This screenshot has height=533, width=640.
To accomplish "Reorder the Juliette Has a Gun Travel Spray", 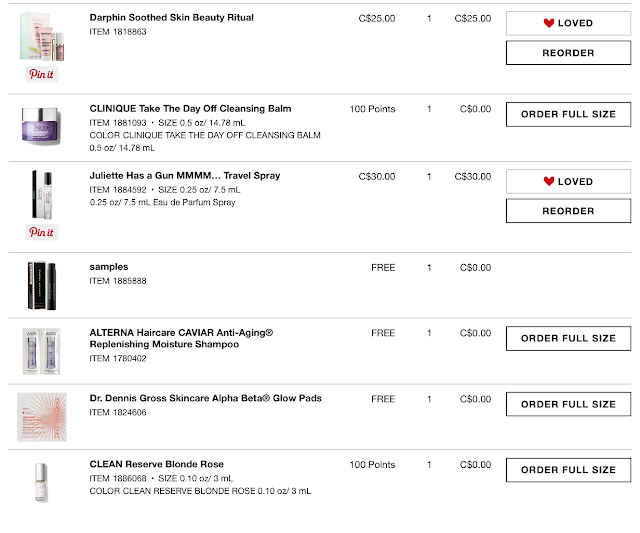I will tap(567, 211).
